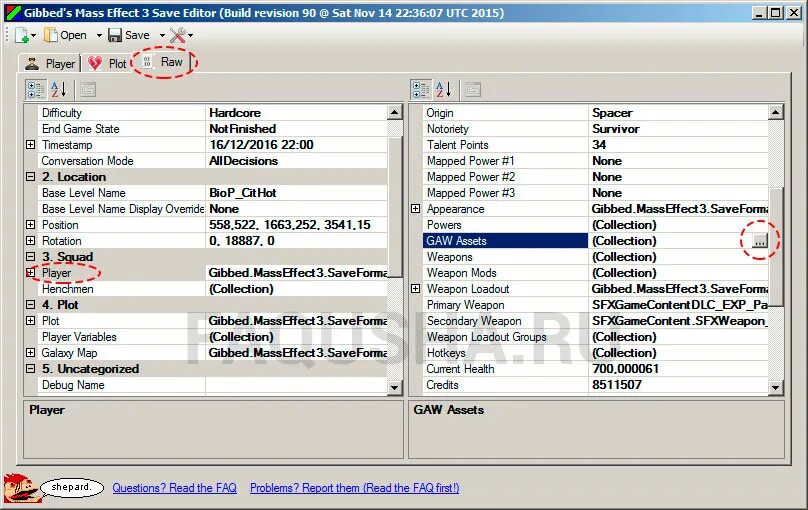The width and height of the screenshot is (808, 510).
Task: Select the Weapons collection row
Action: point(596,257)
